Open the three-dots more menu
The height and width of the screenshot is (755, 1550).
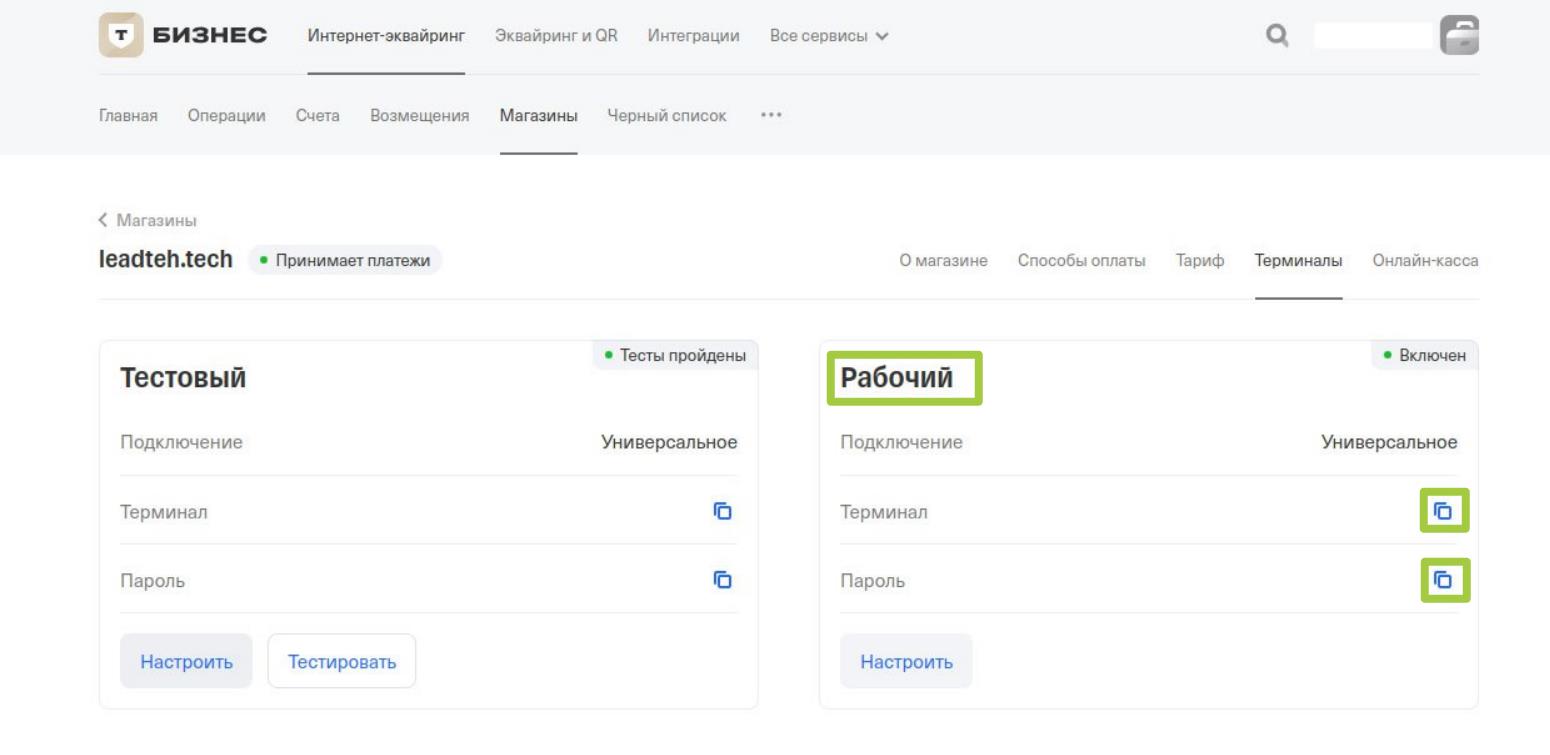(x=770, y=114)
